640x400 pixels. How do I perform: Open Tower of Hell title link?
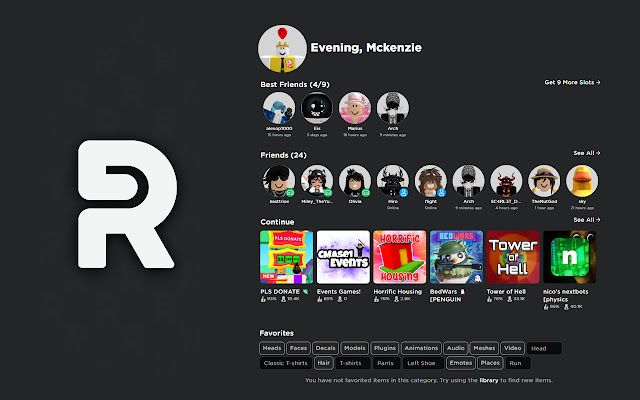click(x=506, y=291)
